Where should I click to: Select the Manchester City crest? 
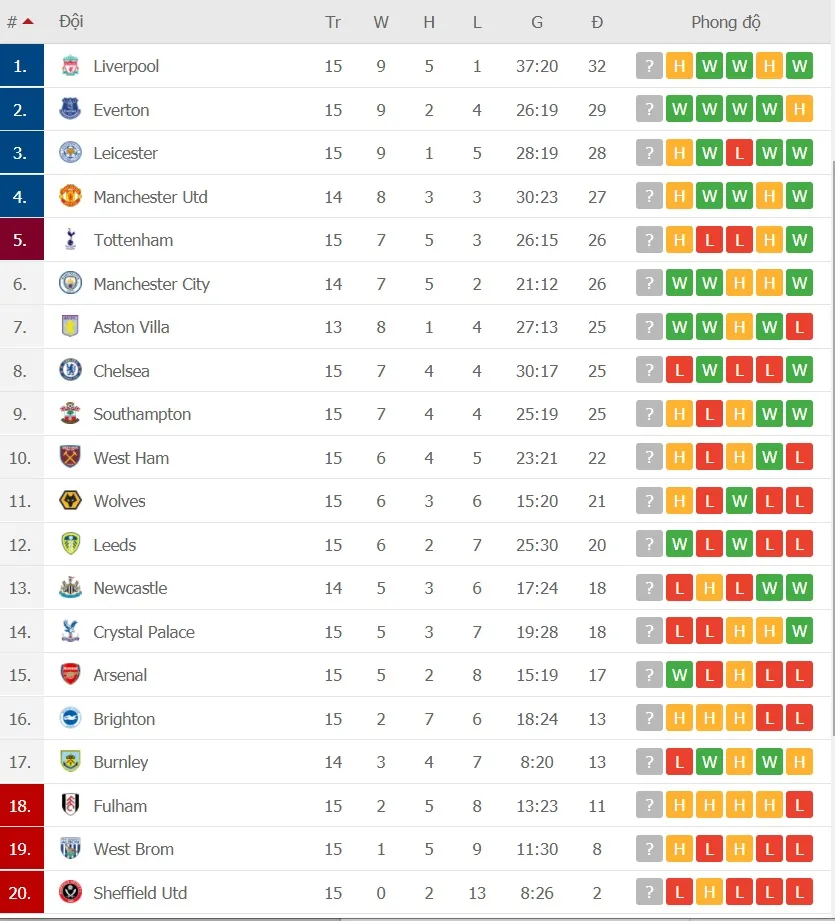tap(70, 283)
